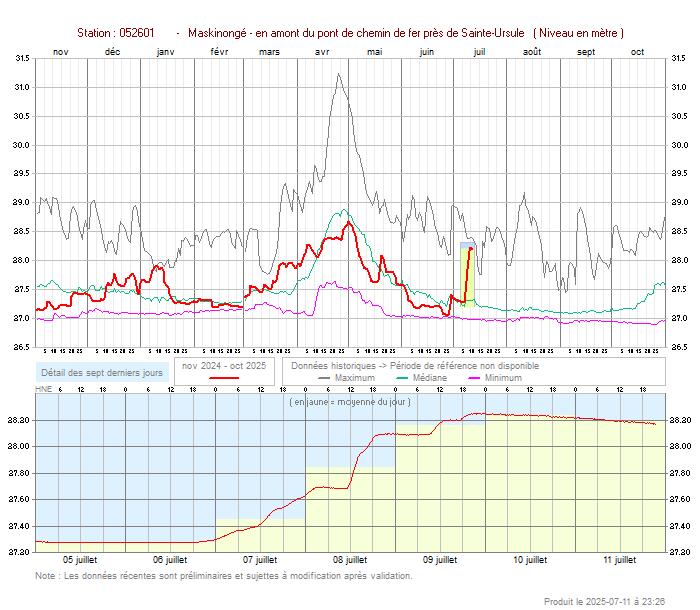Select the 'déc' month label
The image size is (700, 610).
pyautogui.click(x=112, y=52)
